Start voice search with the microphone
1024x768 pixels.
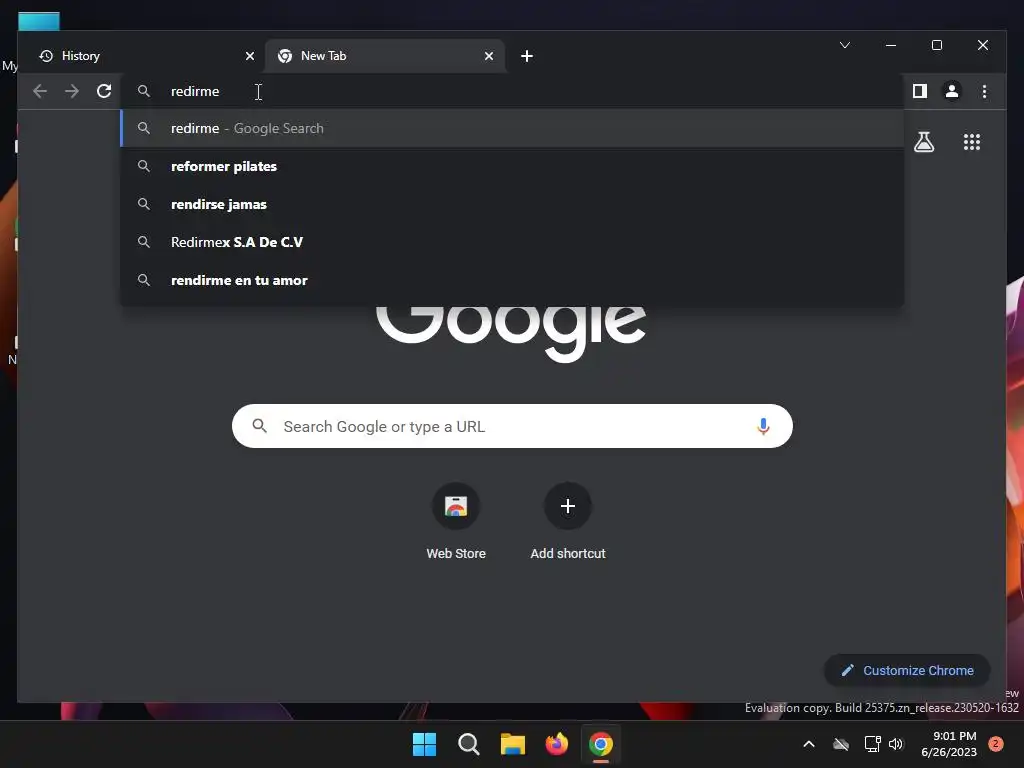[763, 426]
